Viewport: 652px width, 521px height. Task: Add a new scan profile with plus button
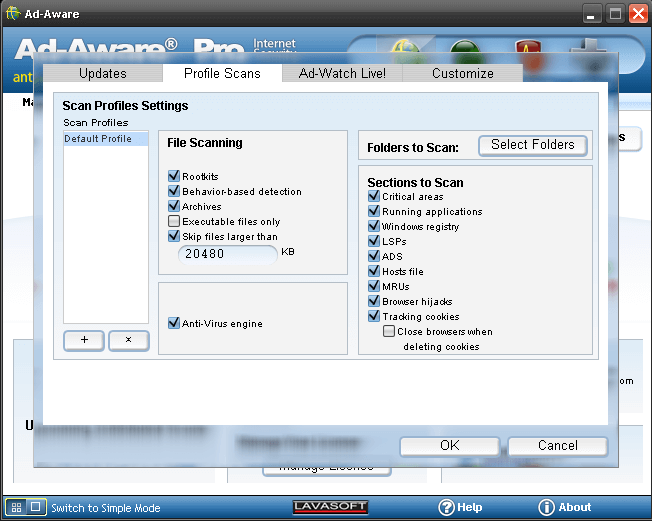(84, 341)
